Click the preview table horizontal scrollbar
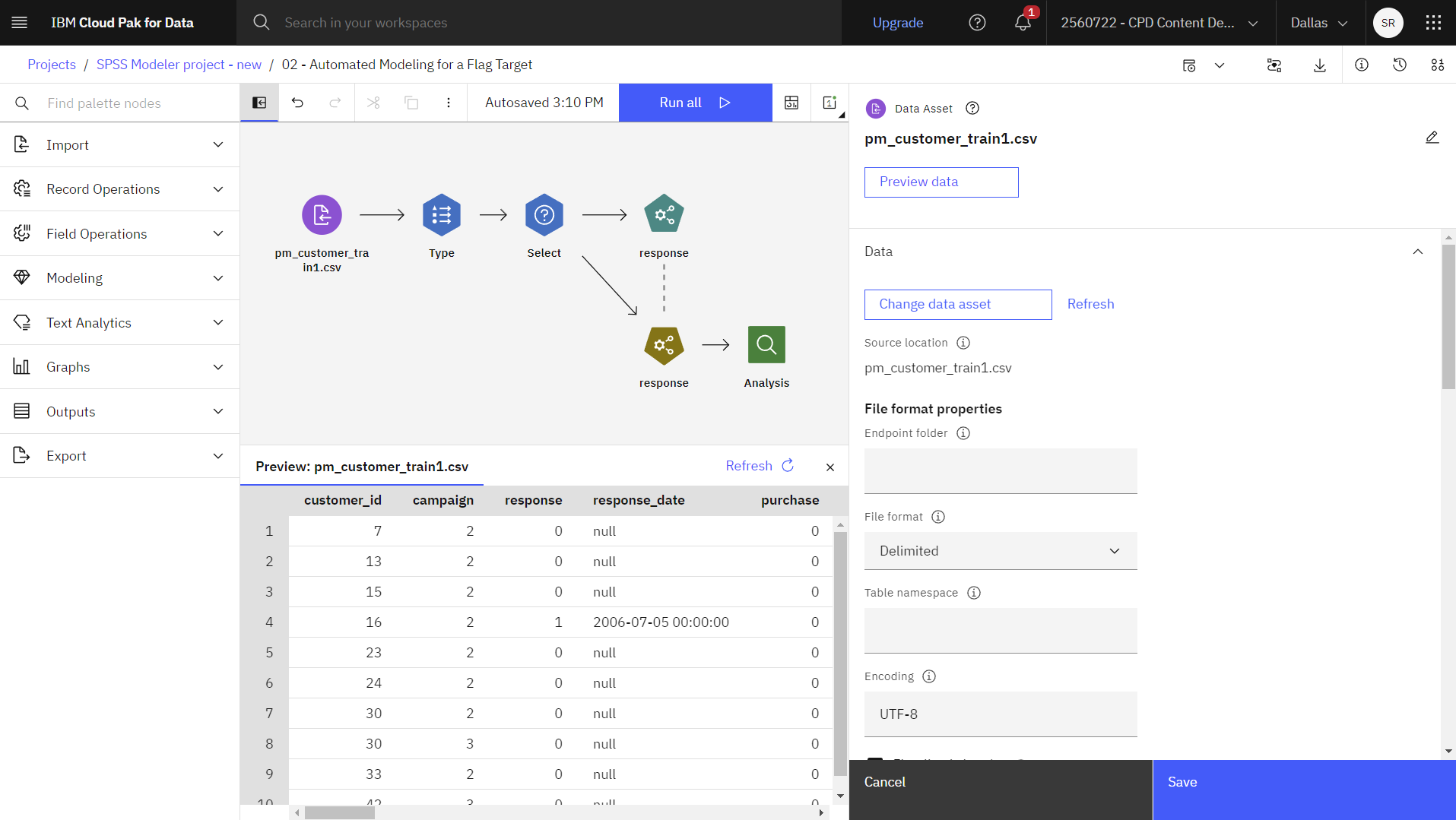 pos(340,812)
